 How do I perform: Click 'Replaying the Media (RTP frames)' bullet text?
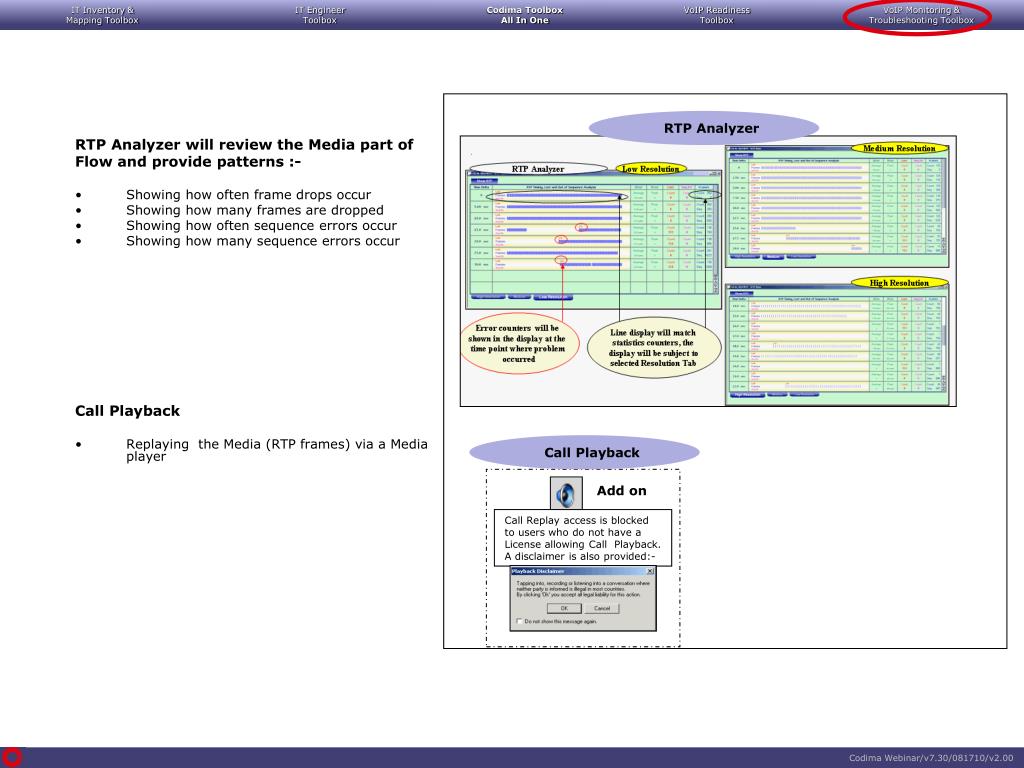click(277, 450)
